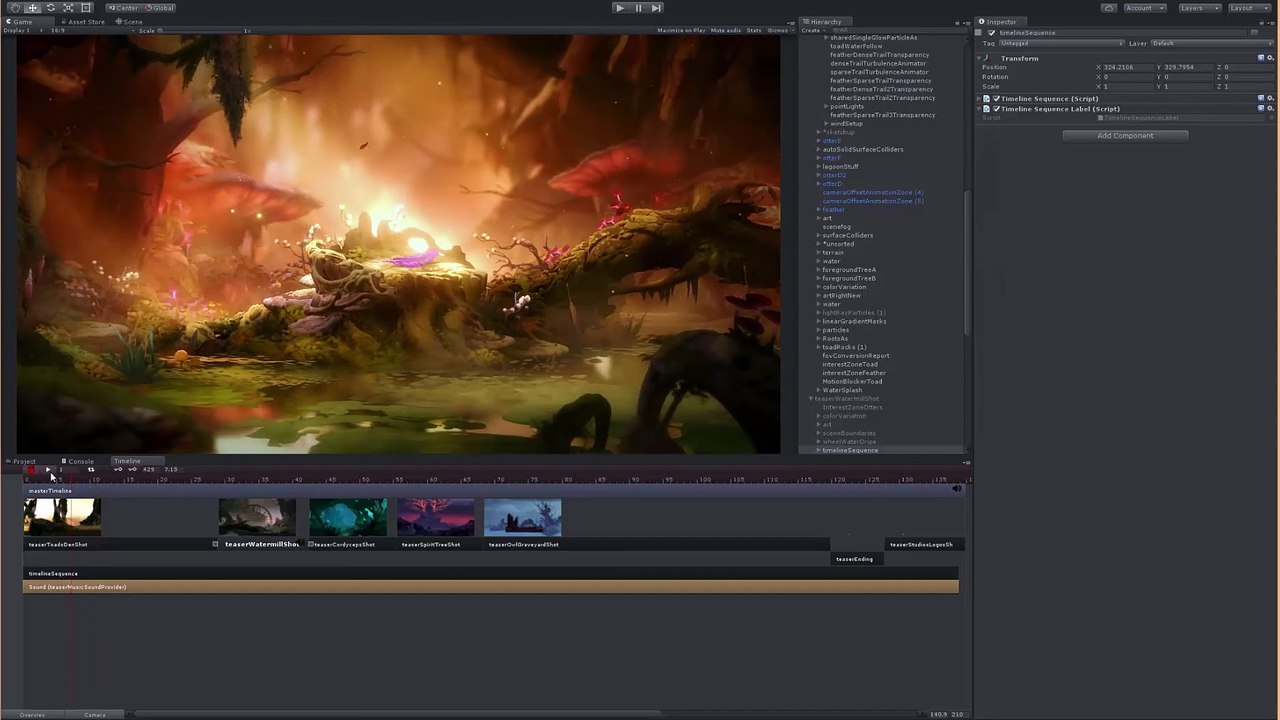This screenshot has width=1280, height=720.
Task: Toggle the Global handle rotation button
Action: (x=159, y=7)
